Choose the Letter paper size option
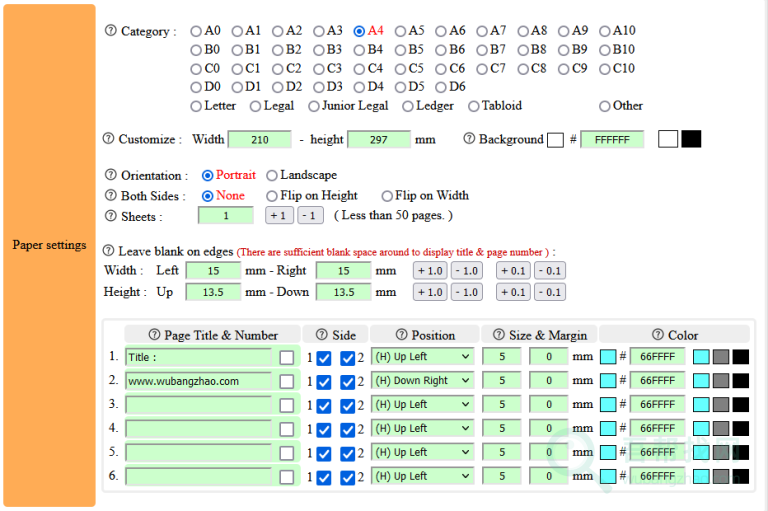 click(x=196, y=106)
